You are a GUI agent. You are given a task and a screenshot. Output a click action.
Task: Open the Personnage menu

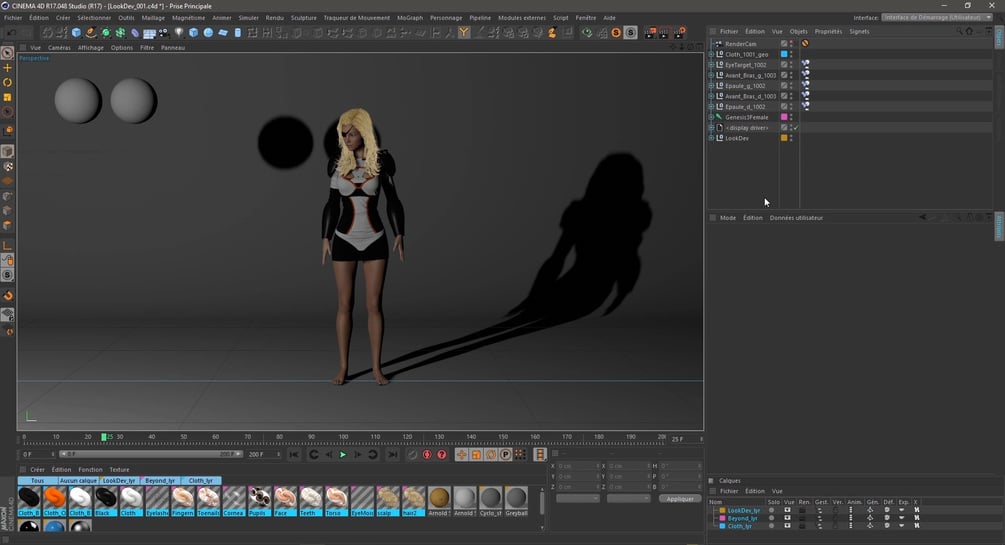(x=445, y=18)
